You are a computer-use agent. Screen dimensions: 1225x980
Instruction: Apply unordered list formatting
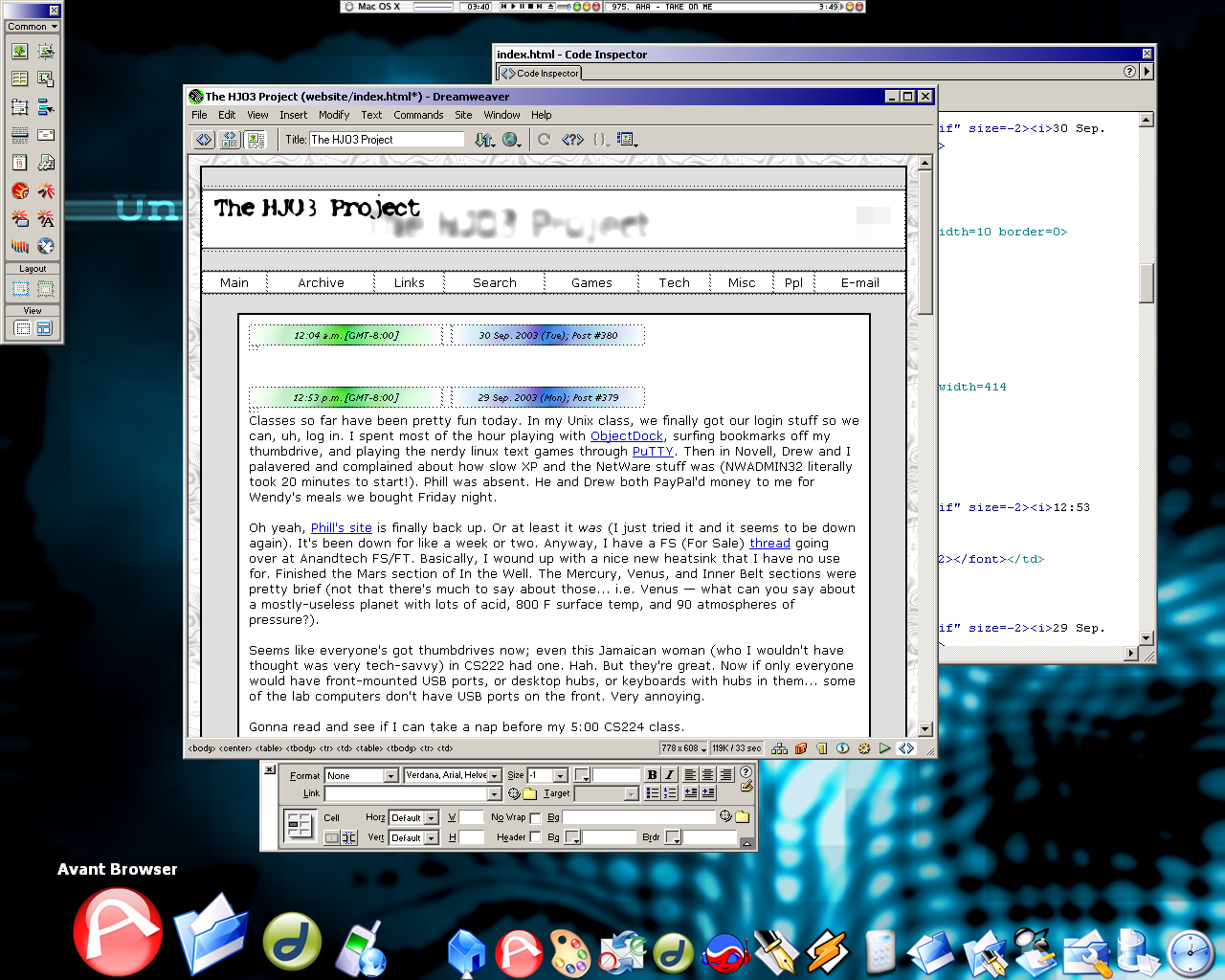pyautogui.click(x=652, y=793)
